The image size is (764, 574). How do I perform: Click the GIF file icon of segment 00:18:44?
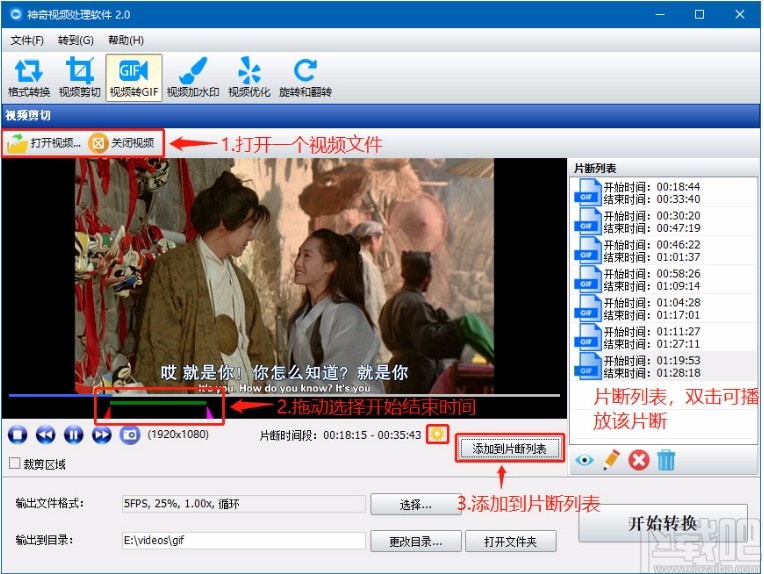(x=588, y=192)
